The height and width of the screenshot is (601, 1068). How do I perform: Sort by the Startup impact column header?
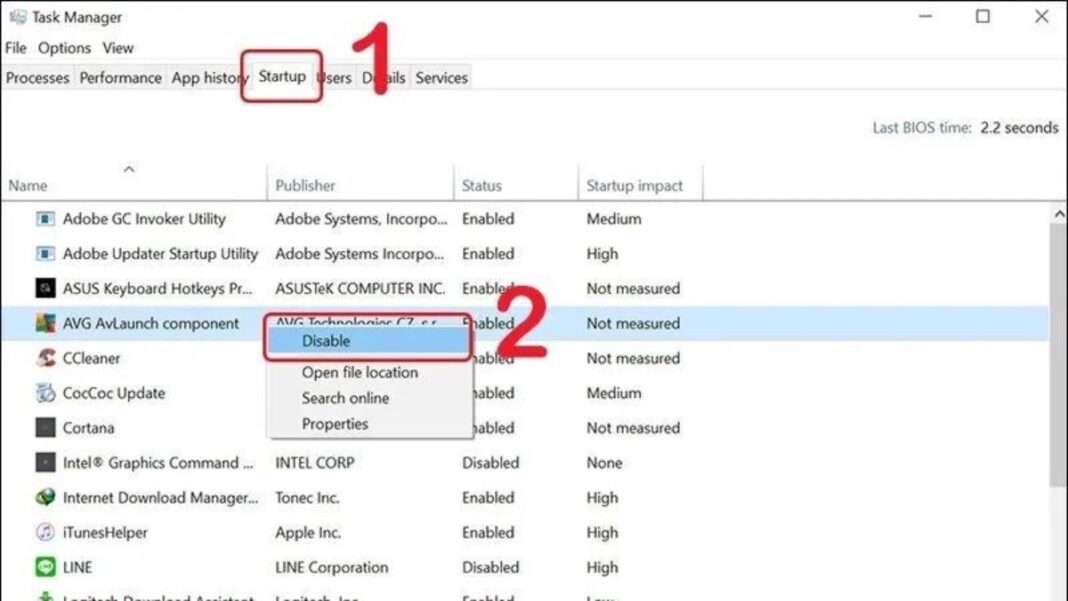pos(640,185)
